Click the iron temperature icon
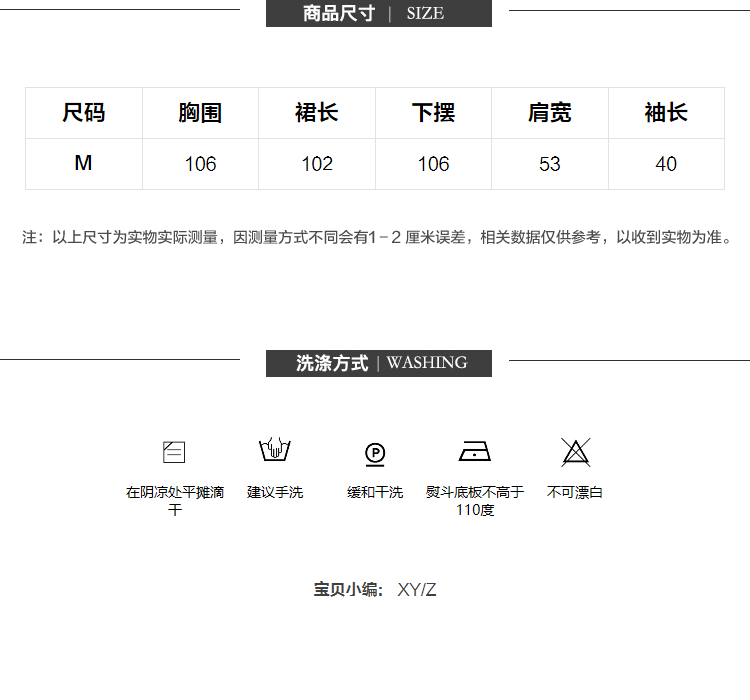Image resolution: width=750 pixels, height=700 pixels. pos(475,452)
